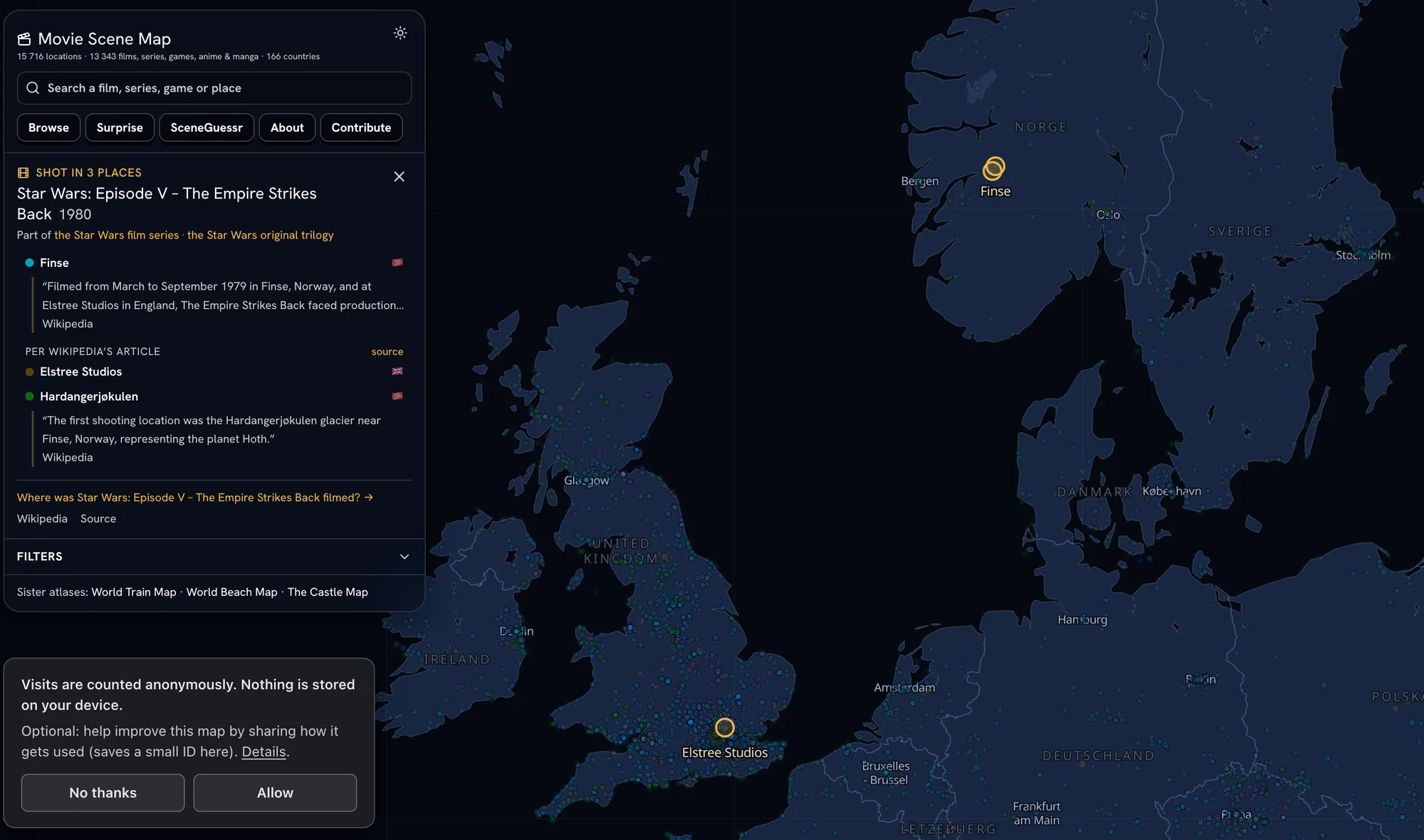The height and width of the screenshot is (840, 1424).
Task: Follow the Star Wars original trilogy link
Action: coord(261,235)
